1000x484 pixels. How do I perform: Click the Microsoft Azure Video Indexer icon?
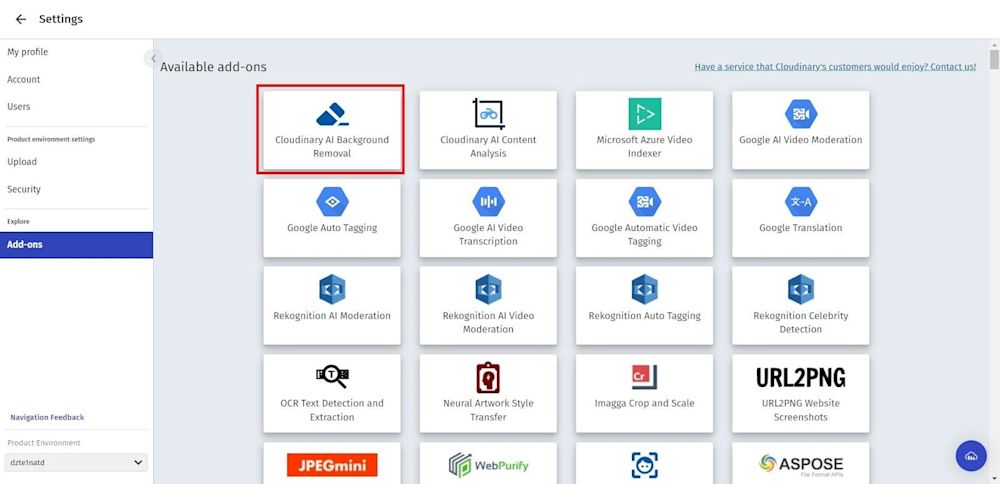point(645,114)
